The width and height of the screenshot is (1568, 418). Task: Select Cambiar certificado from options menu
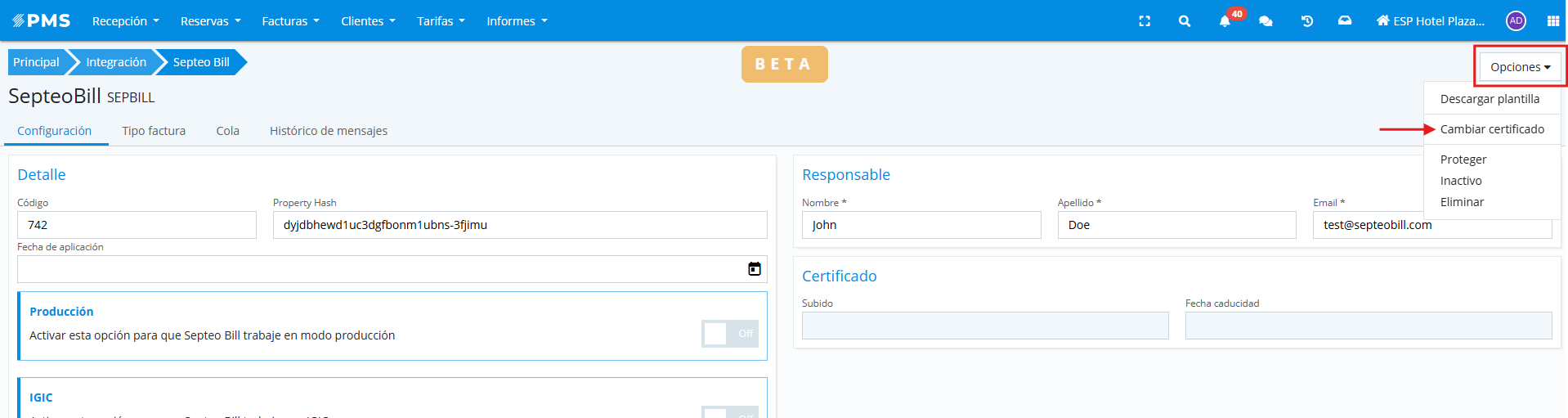click(x=1492, y=129)
